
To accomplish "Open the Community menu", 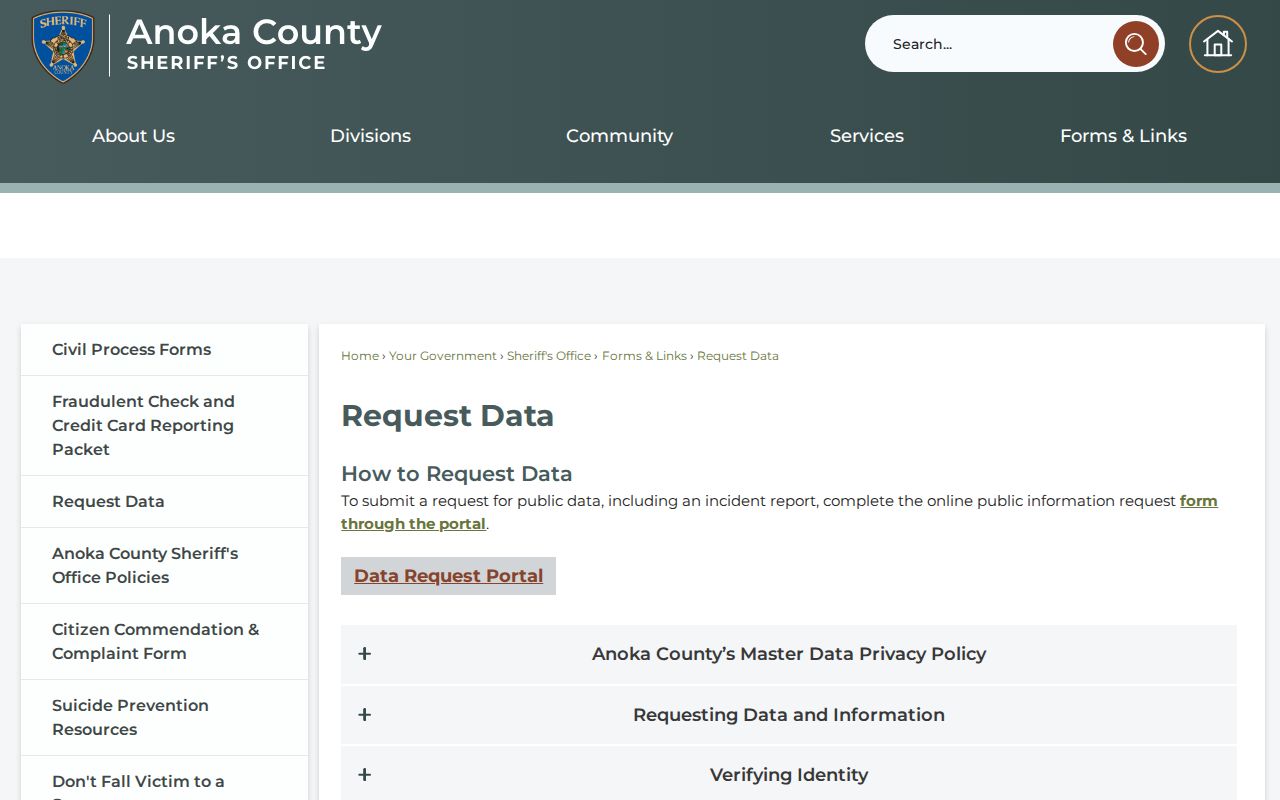I will click(x=619, y=136).
